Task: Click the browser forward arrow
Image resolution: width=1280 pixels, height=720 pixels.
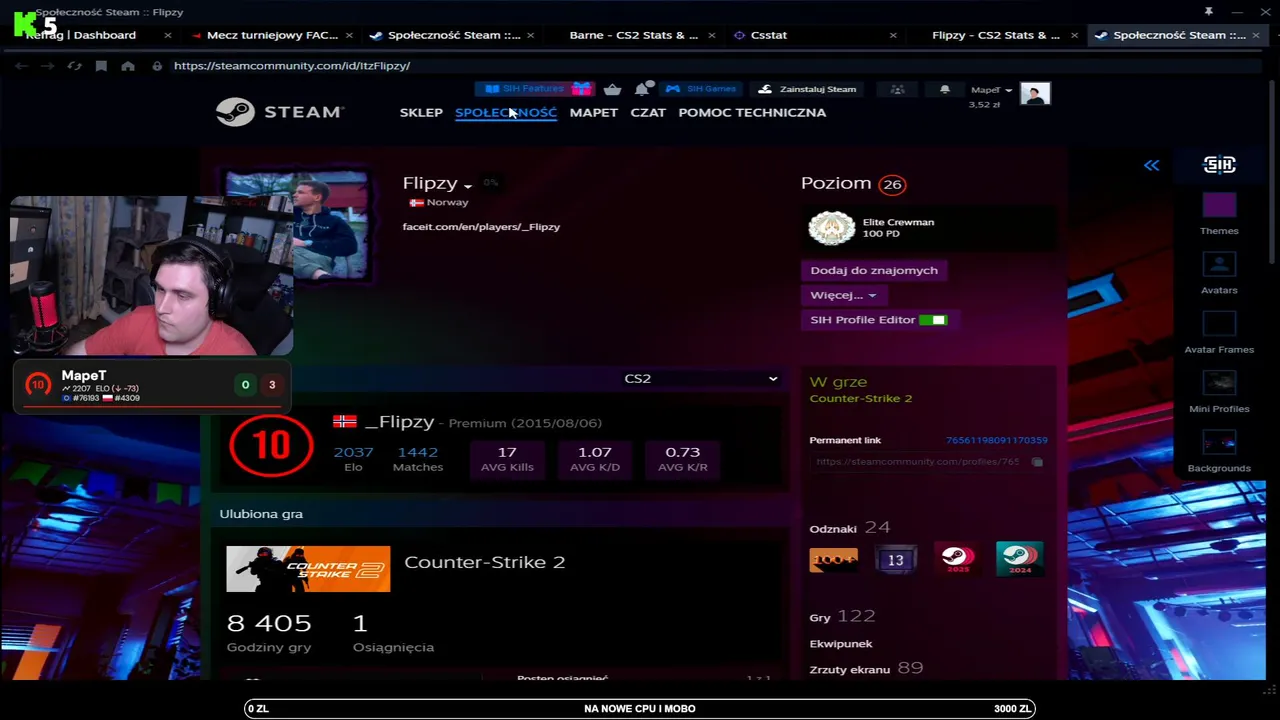Action: pos(48,66)
